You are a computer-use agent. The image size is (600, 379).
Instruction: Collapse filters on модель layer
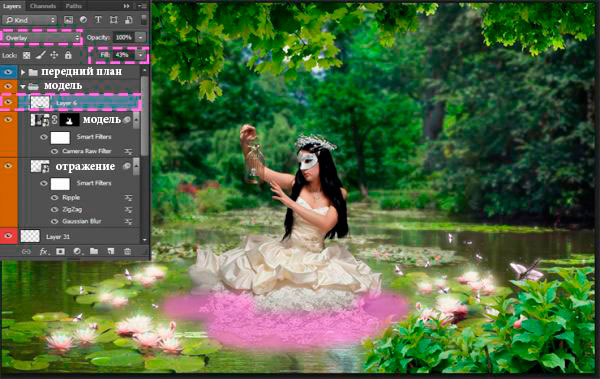point(136,120)
